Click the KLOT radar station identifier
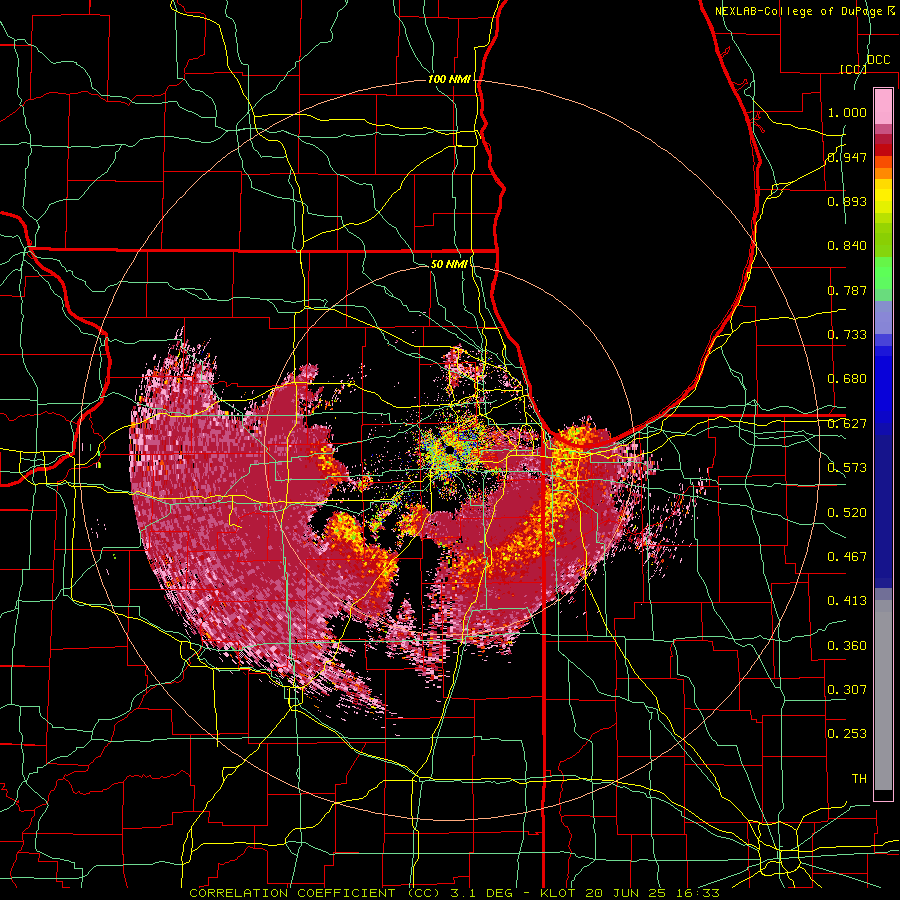Screen dimensions: 900x900 click(x=557, y=893)
